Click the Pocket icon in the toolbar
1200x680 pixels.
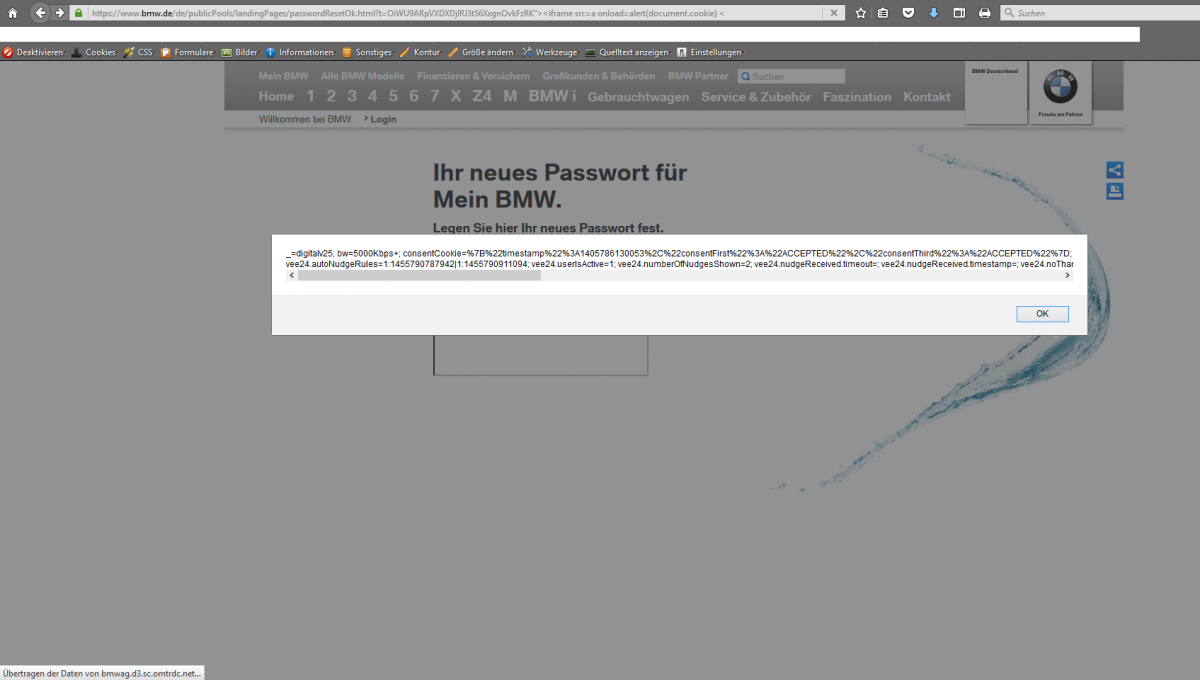pos(908,13)
